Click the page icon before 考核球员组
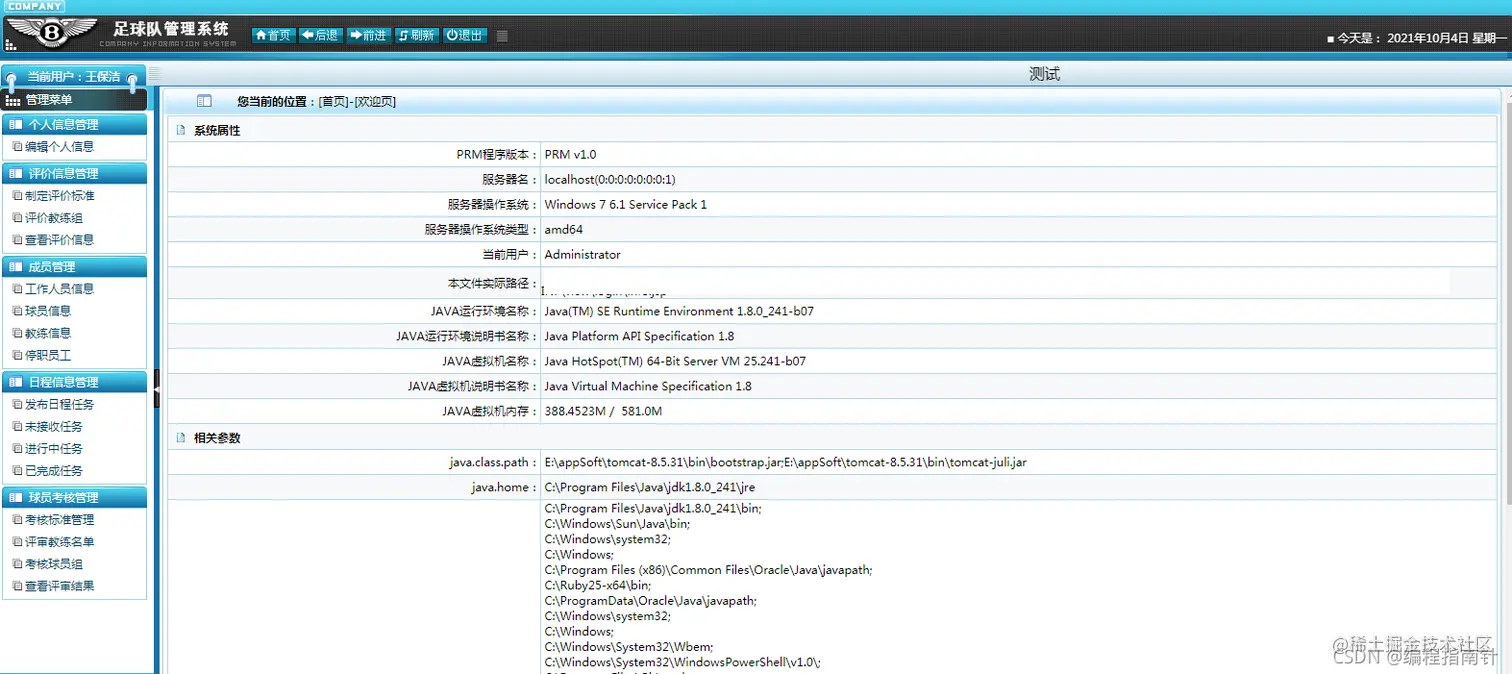The image size is (1512, 674). point(17,564)
